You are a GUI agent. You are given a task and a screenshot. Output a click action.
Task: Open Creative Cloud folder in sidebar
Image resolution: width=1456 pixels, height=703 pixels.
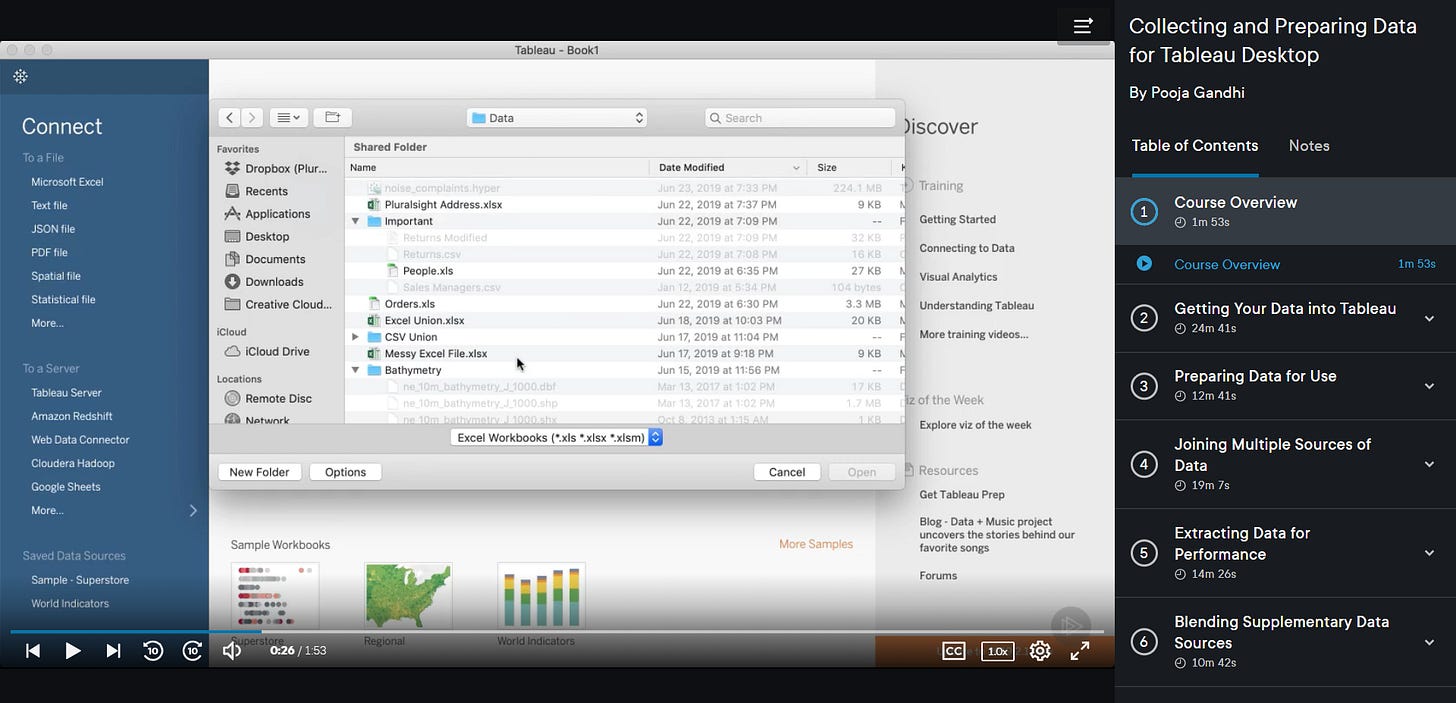point(276,305)
